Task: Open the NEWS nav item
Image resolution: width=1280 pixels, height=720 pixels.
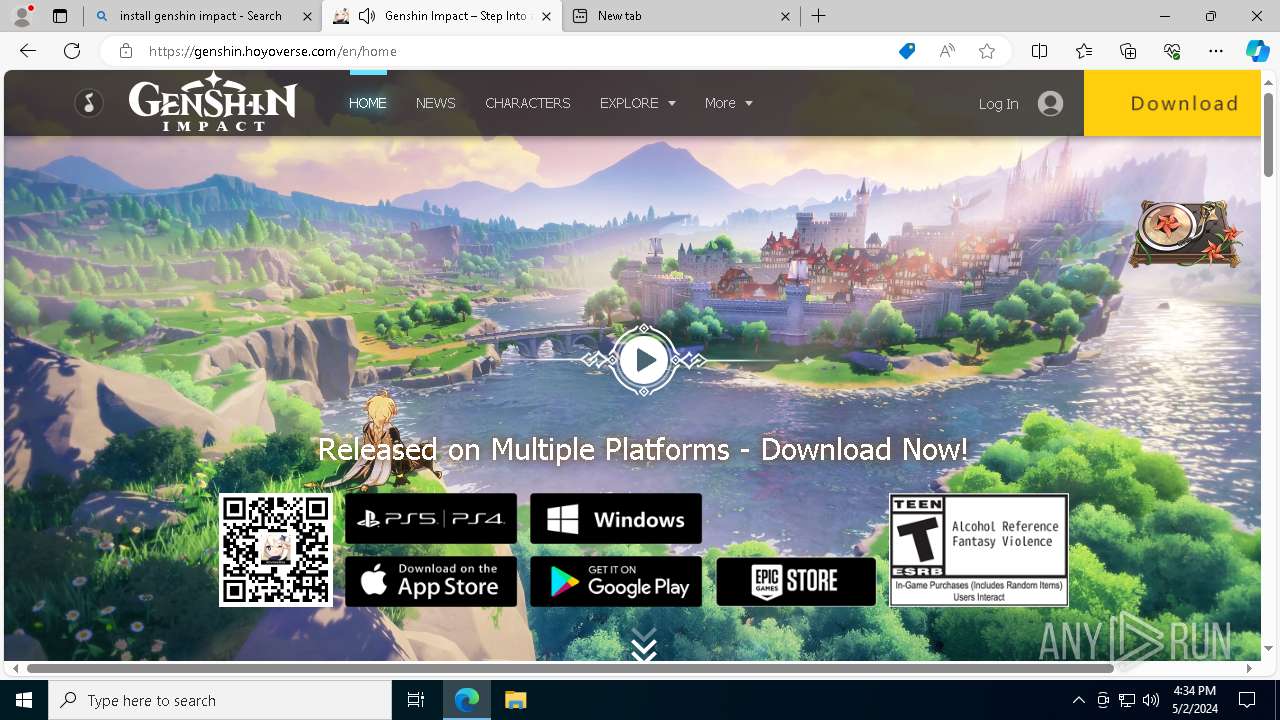Action: tap(436, 103)
